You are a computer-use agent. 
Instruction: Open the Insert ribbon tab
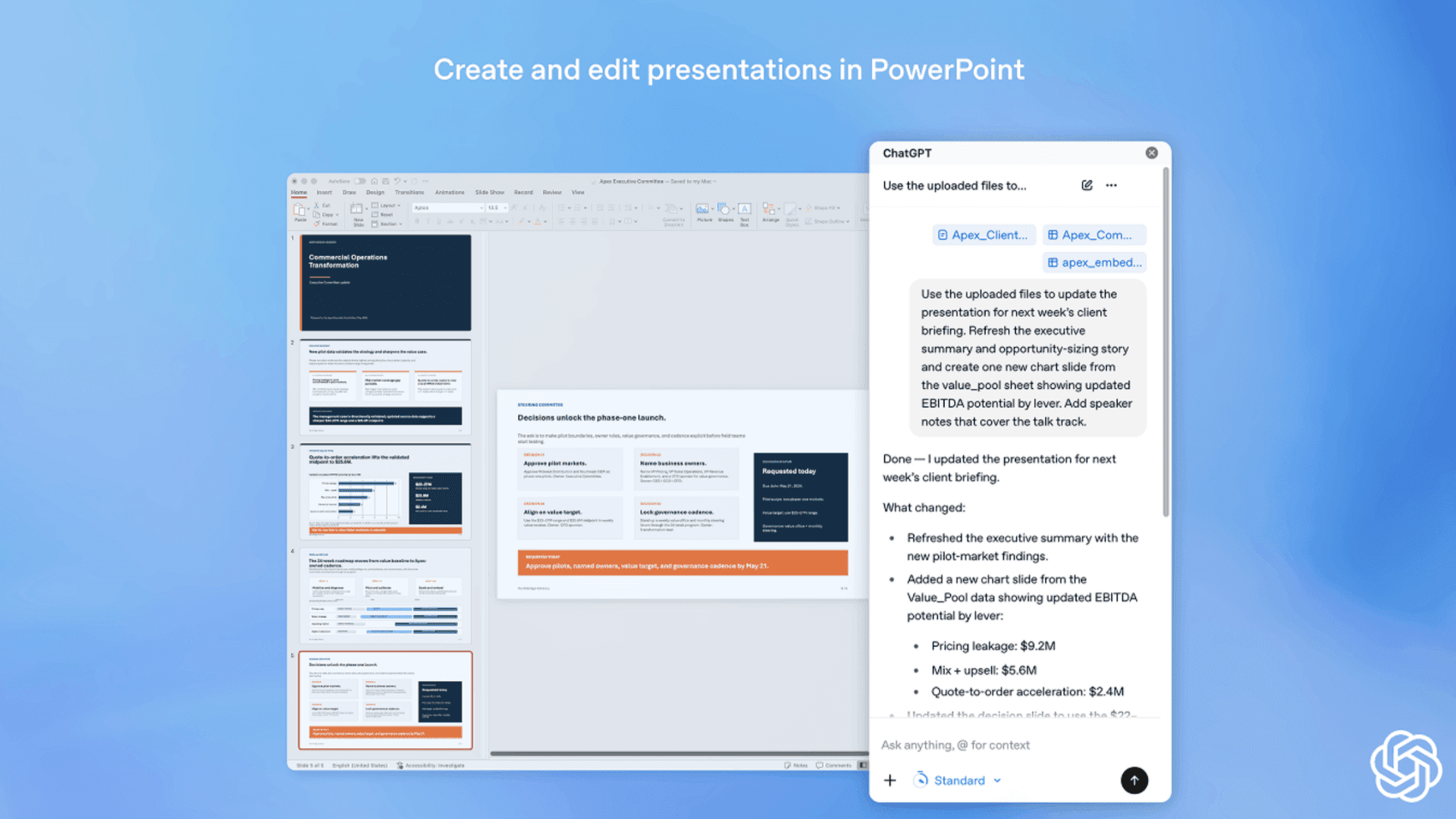click(325, 193)
